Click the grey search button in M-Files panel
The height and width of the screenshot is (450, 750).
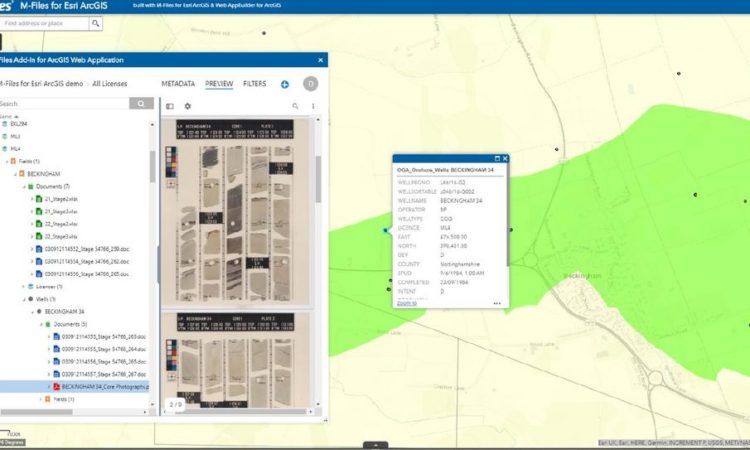pos(141,103)
